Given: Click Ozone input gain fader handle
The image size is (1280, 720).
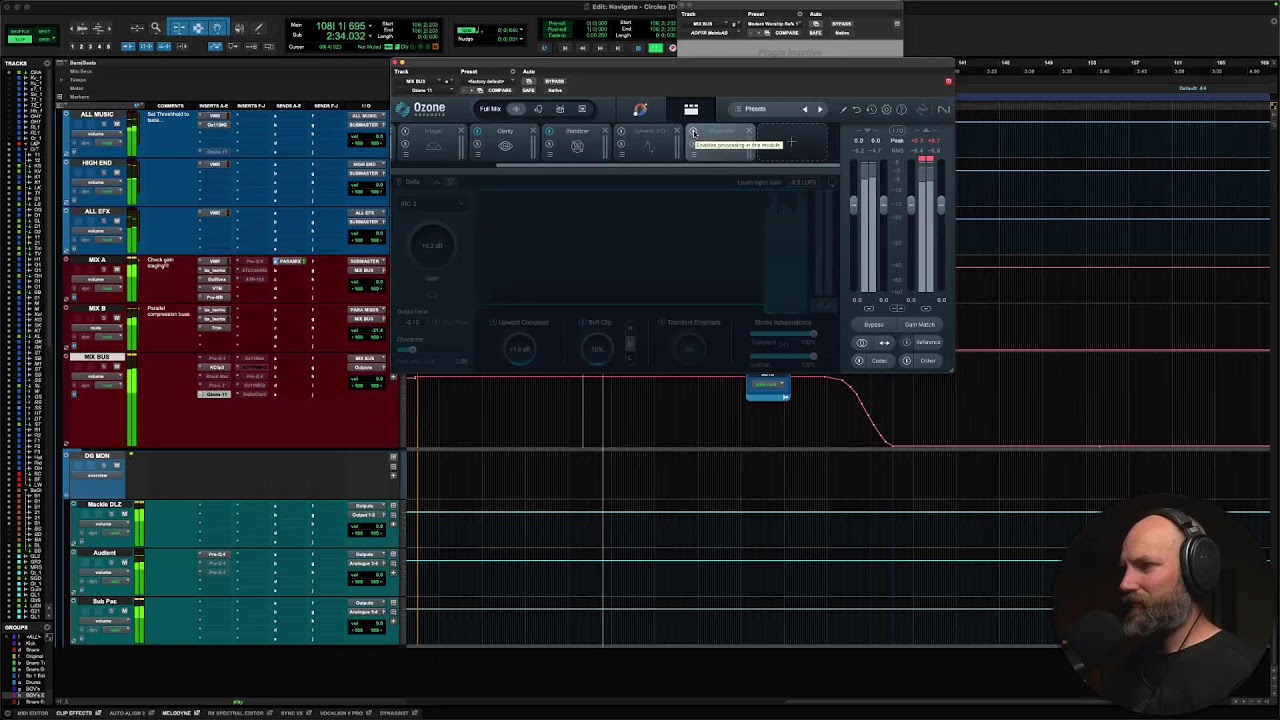Looking at the screenshot, I should pos(854,205).
